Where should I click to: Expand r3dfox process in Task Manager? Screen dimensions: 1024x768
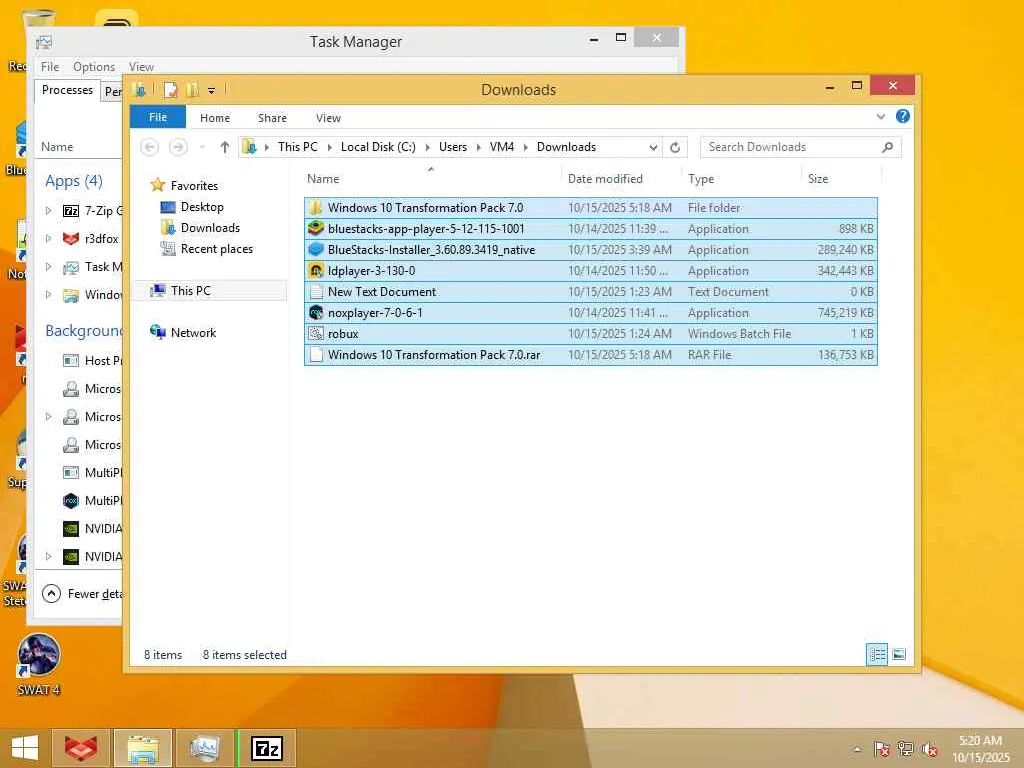(48, 238)
